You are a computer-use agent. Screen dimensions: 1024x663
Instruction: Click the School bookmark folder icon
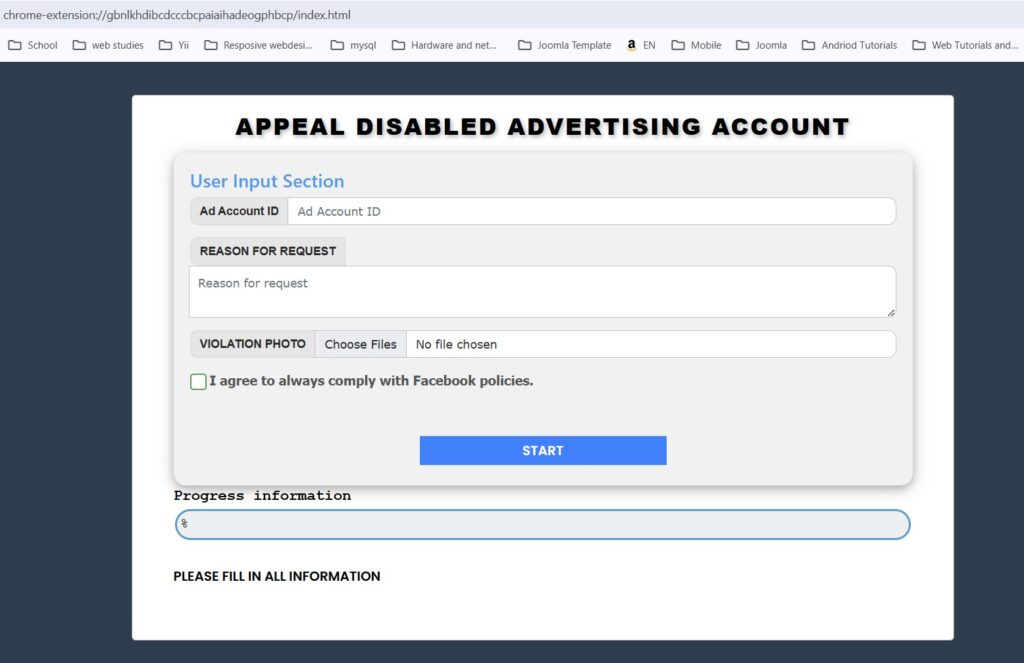coord(15,45)
